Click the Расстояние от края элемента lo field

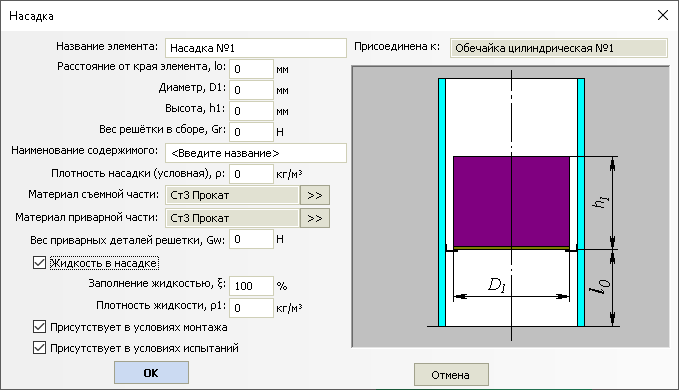point(251,69)
